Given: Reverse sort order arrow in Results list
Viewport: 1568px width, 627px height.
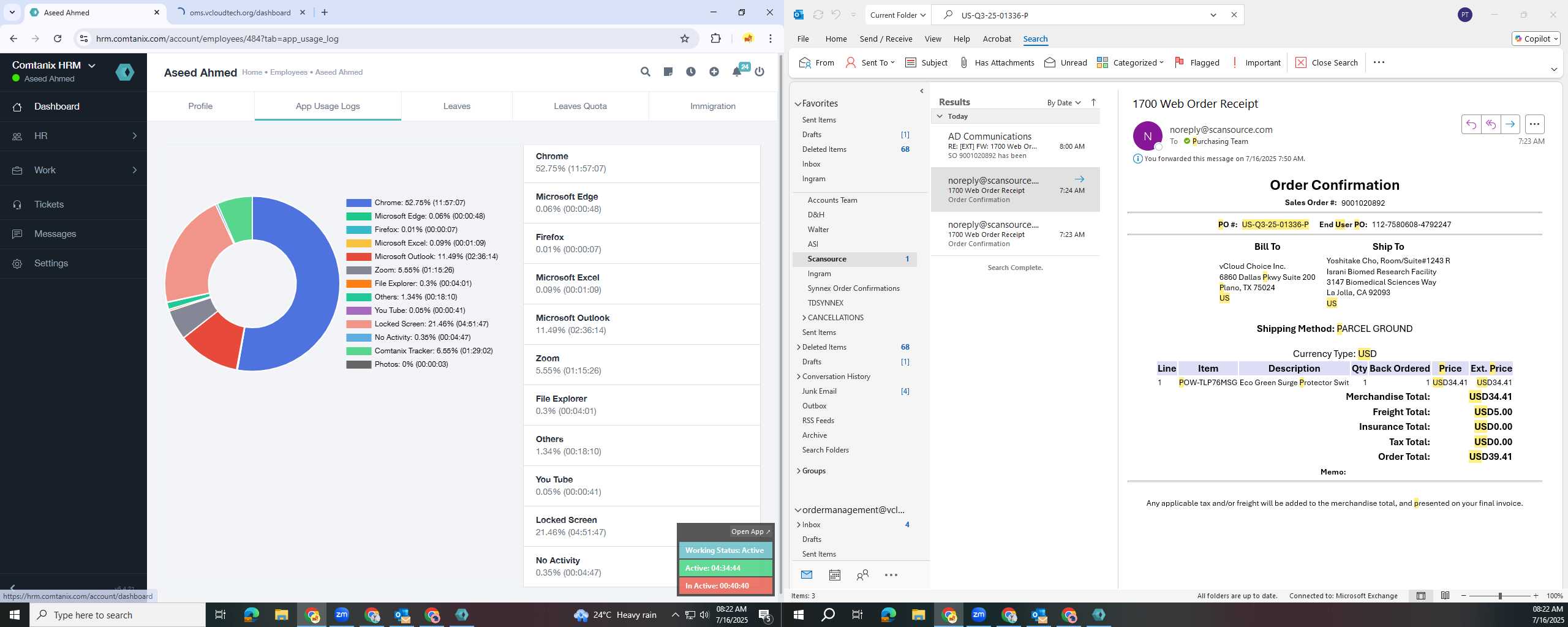Looking at the screenshot, I should [1093, 102].
